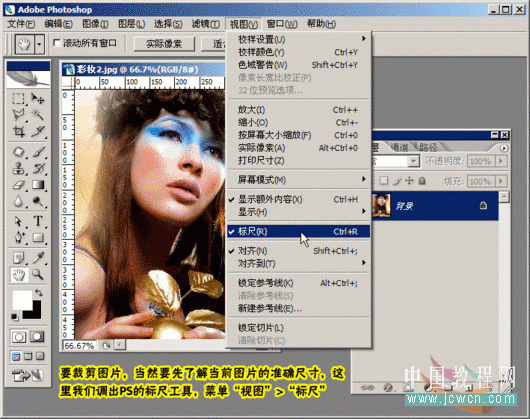This screenshot has height=419, width=530.
Task: Open the Edit menu
Action: [x=58, y=24]
